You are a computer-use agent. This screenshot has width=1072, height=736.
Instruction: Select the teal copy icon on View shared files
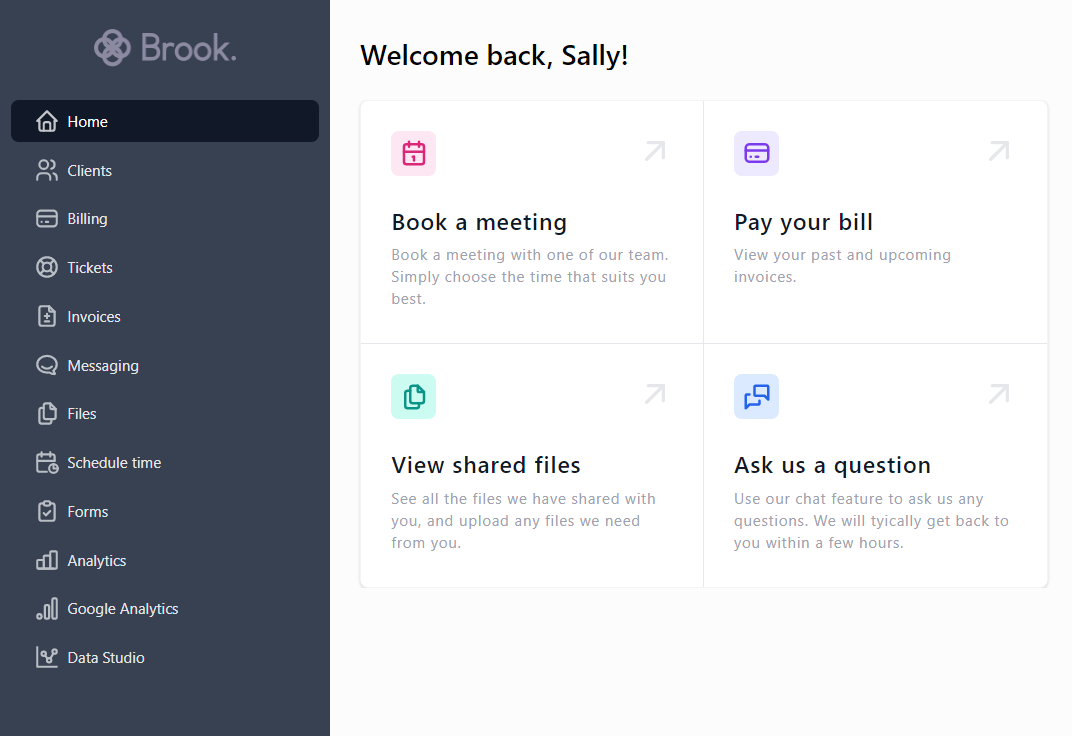coord(413,396)
